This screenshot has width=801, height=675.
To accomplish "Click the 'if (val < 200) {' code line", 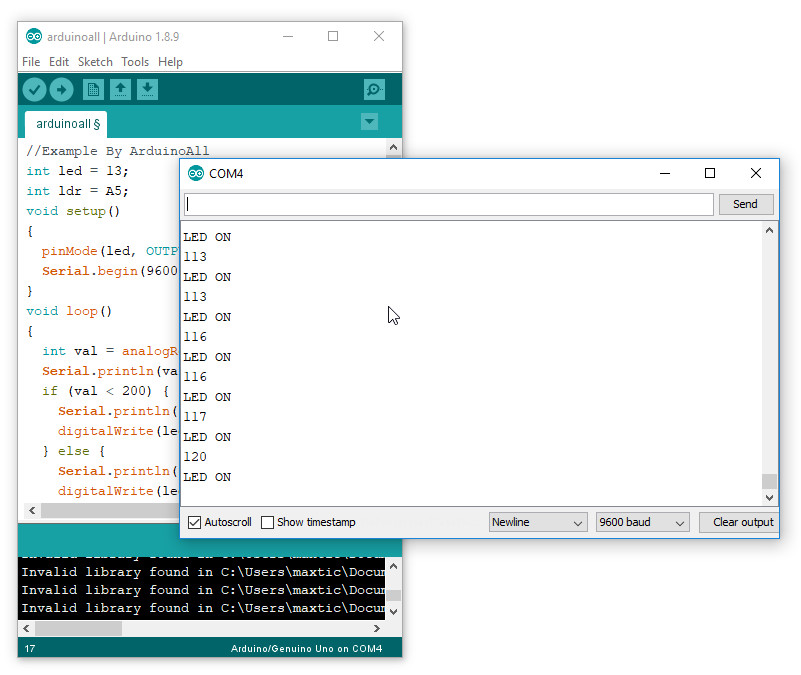I will 106,391.
